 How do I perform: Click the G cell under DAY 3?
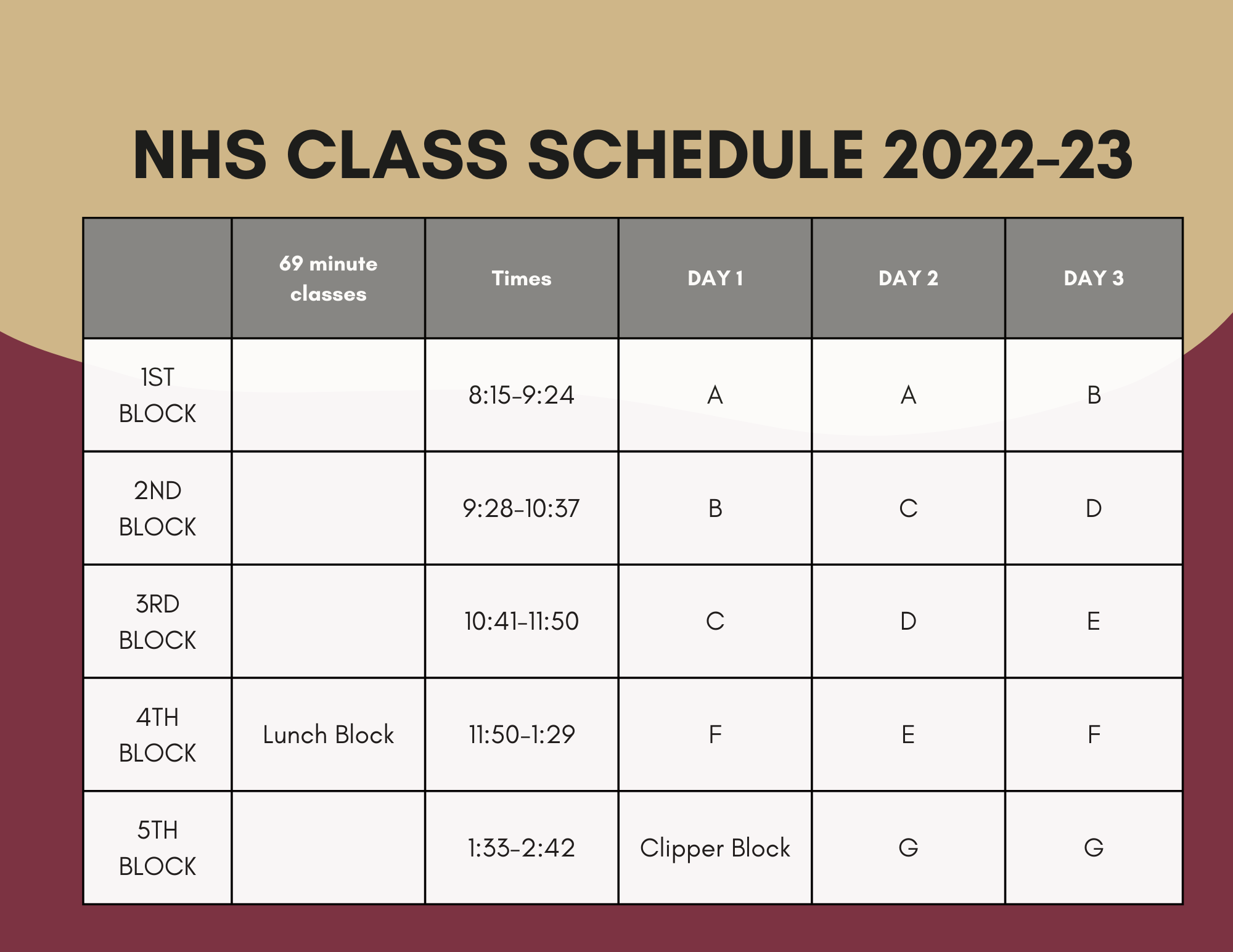pos(1094,848)
